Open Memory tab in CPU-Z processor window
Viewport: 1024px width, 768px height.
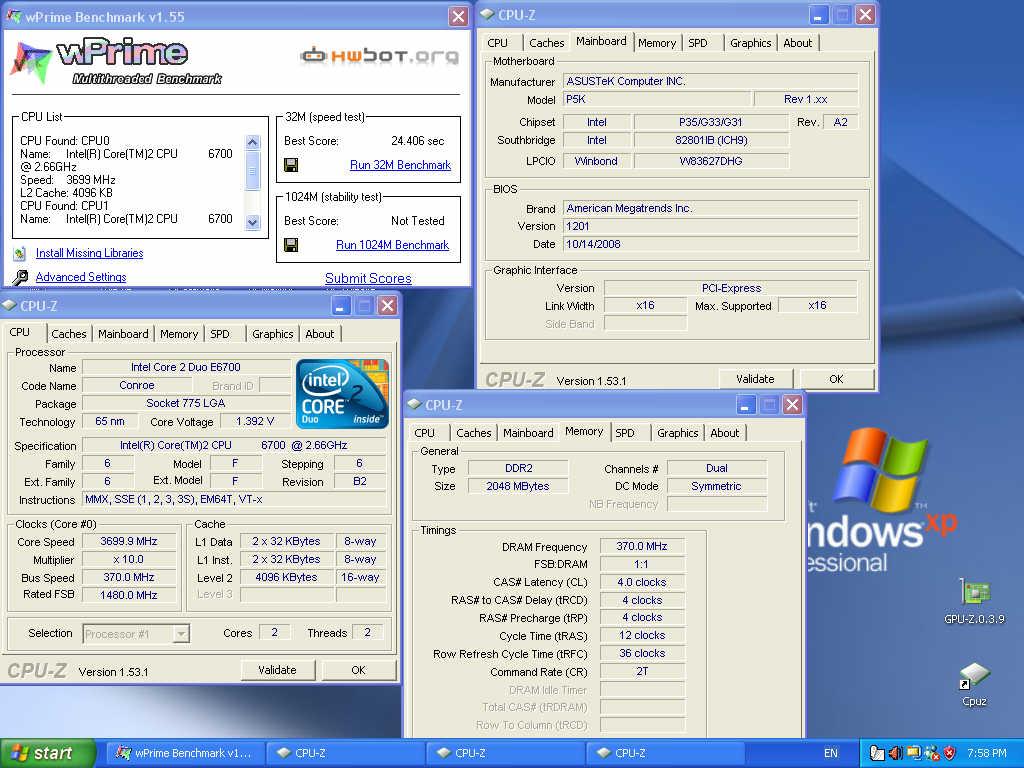(179, 334)
